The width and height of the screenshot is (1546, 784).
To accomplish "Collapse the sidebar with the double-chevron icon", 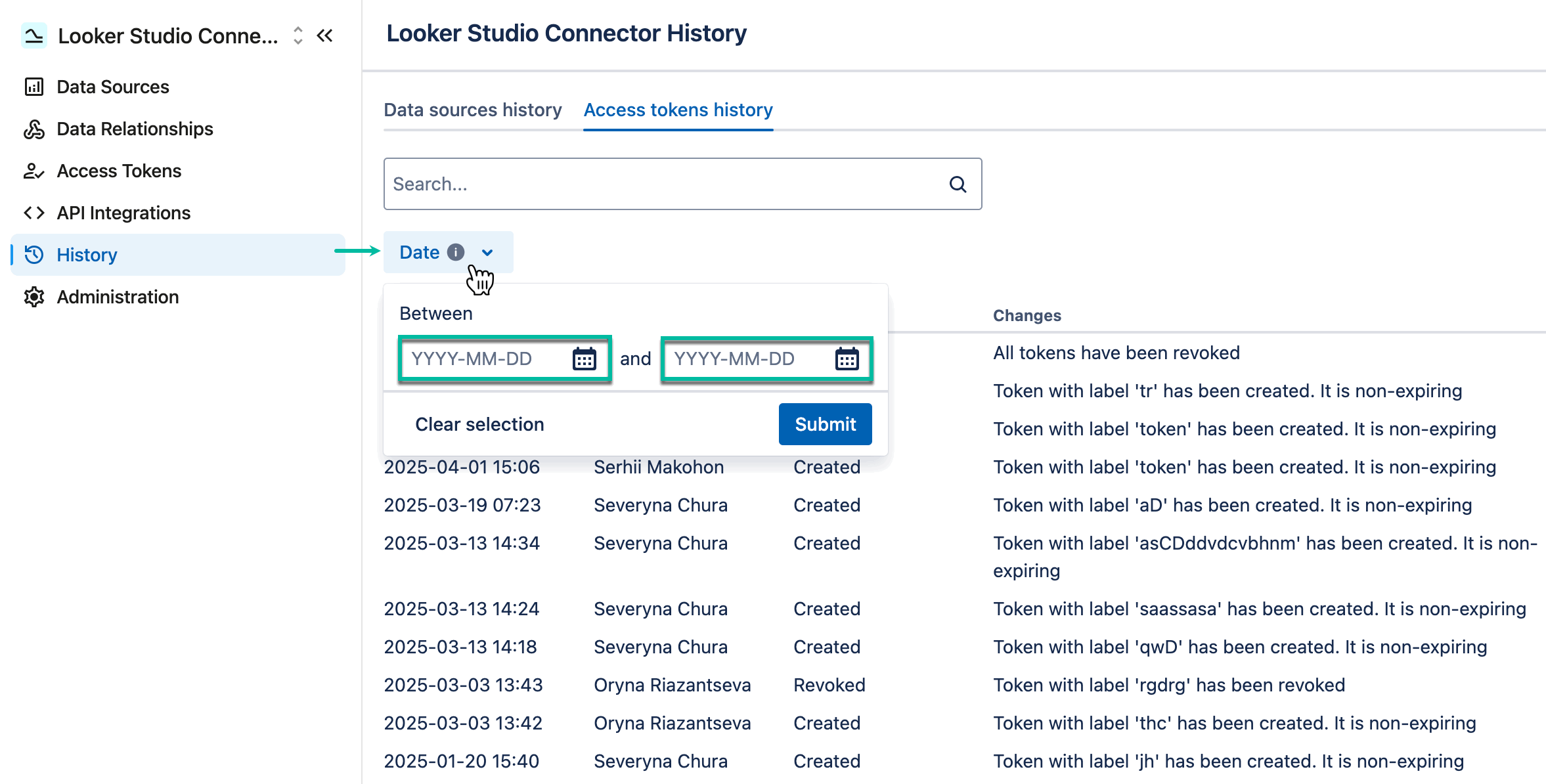I will point(325,36).
